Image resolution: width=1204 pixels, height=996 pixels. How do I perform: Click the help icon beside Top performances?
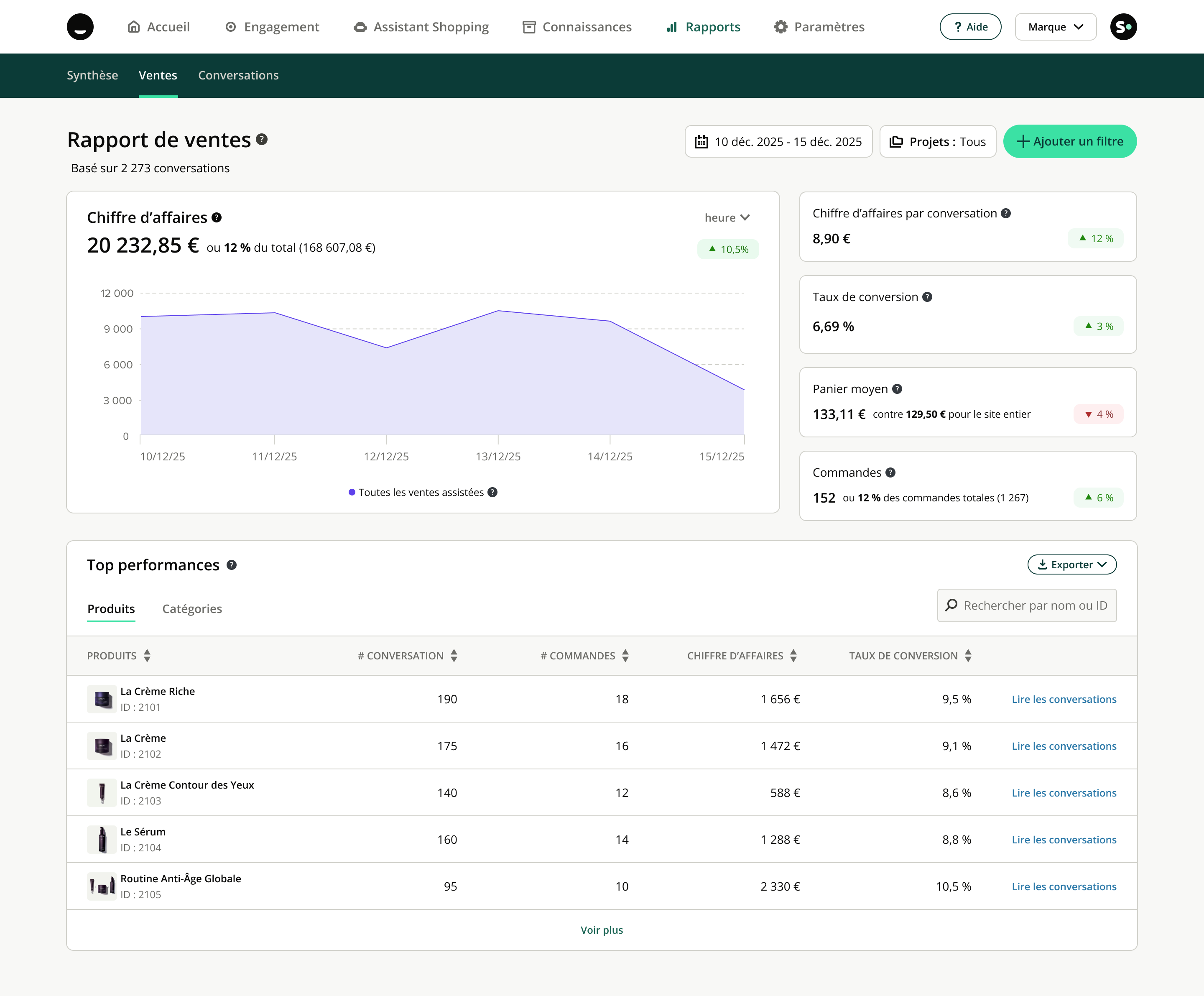(231, 565)
